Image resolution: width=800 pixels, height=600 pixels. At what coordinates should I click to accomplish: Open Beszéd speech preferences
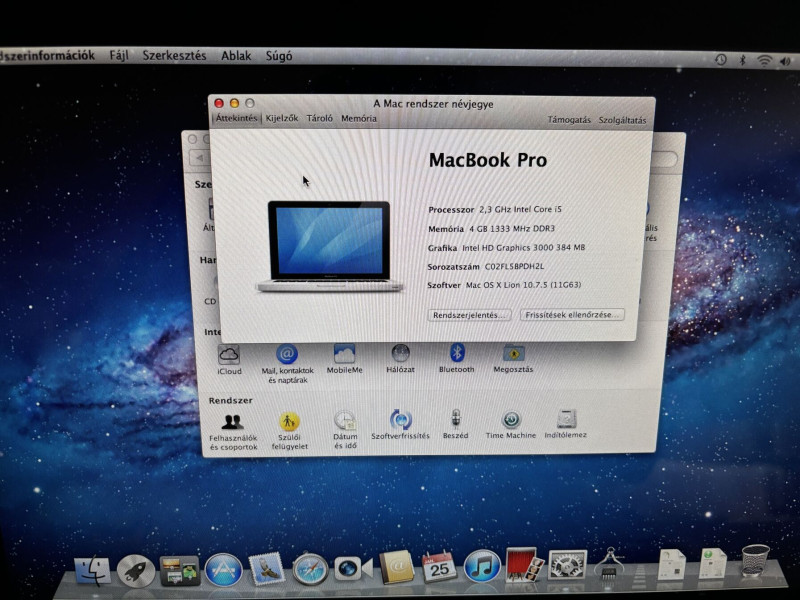point(456,424)
